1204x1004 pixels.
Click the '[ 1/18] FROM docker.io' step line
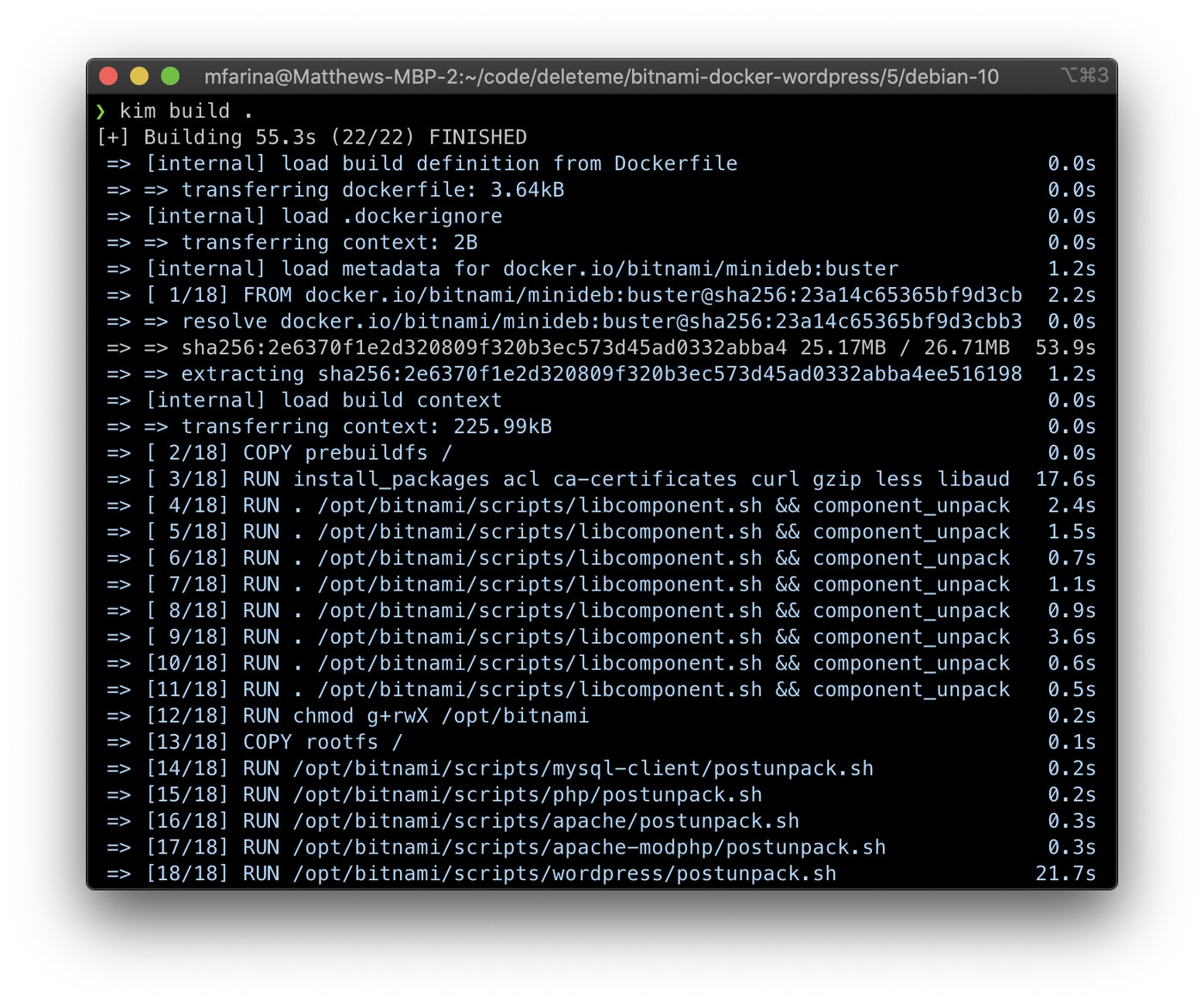[584, 296]
